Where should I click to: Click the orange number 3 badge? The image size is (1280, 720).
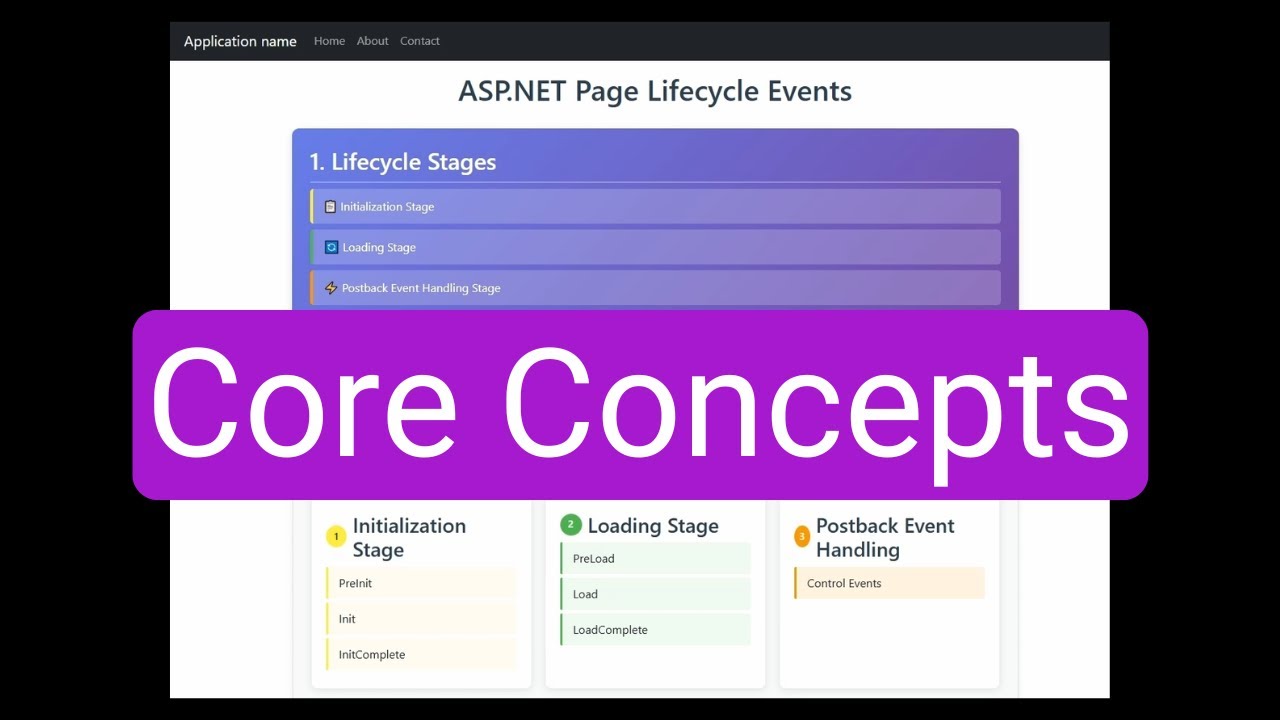pyautogui.click(x=802, y=537)
